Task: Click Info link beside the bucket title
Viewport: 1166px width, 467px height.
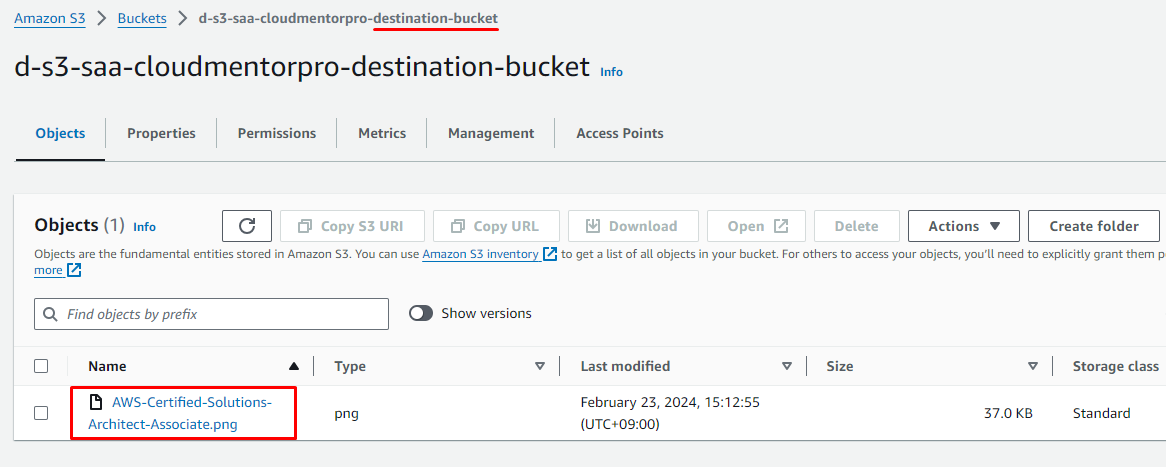Action: (611, 72)
